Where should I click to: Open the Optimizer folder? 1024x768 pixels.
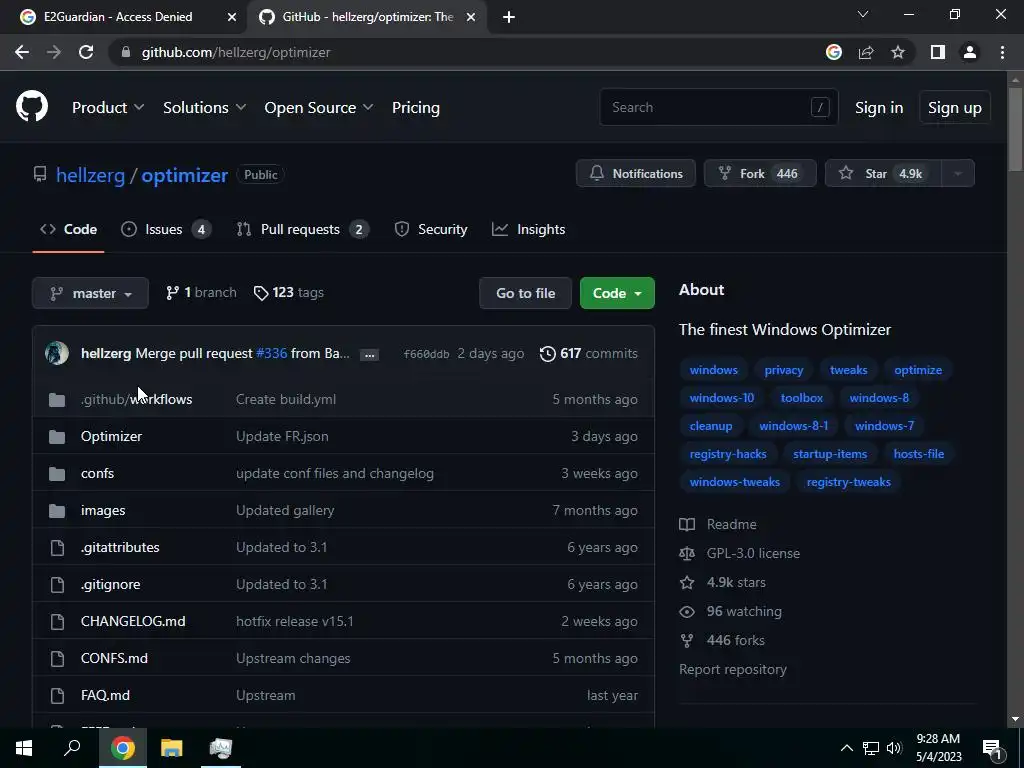(x=111, y=436)
